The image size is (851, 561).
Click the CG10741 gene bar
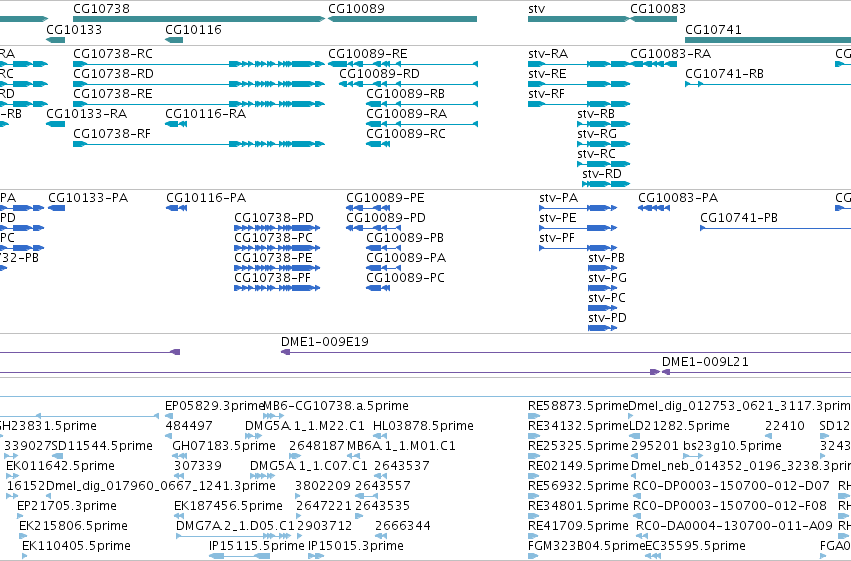[768, 40]
